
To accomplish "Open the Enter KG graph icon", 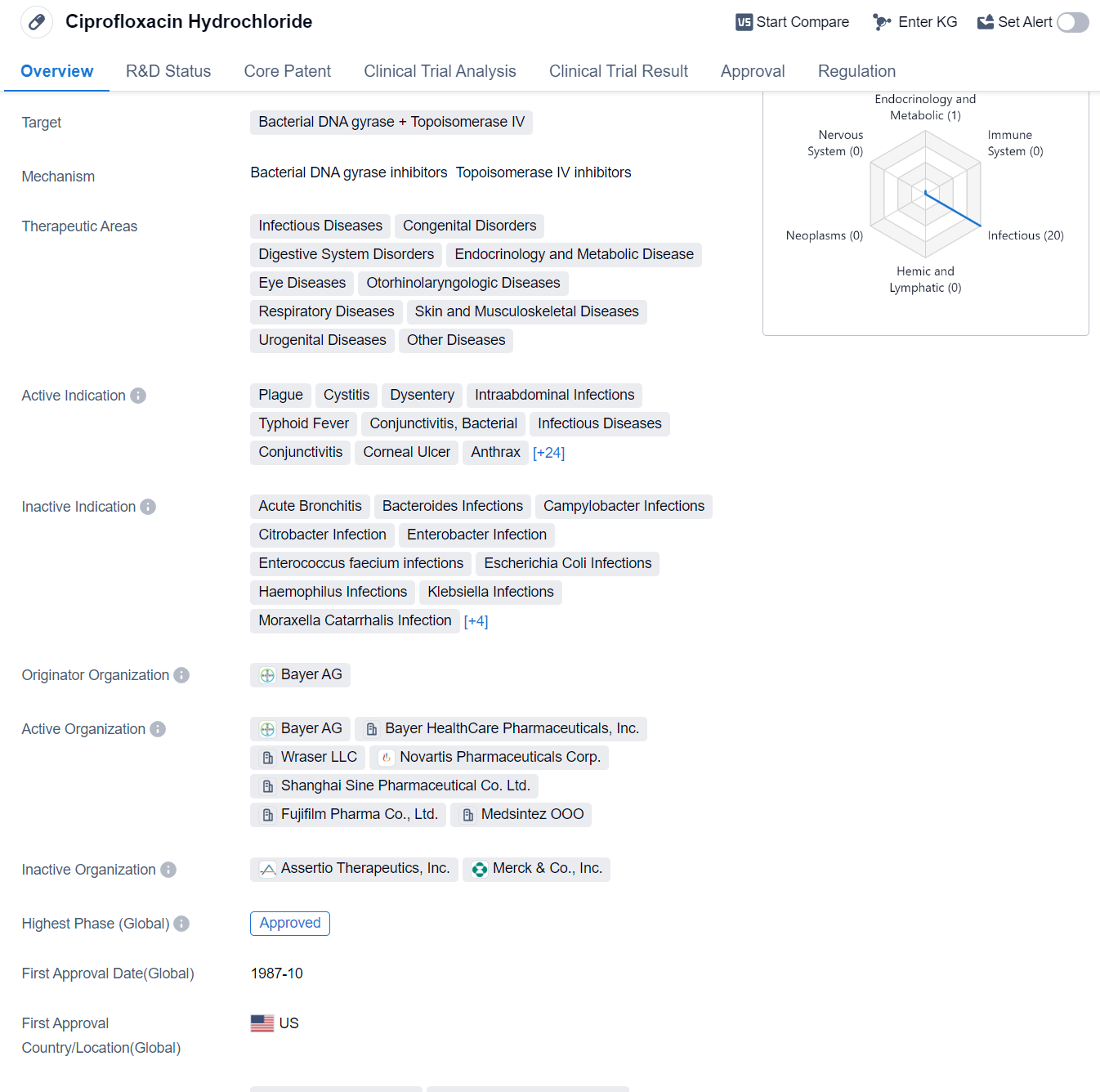I will (x=882, y=22).
